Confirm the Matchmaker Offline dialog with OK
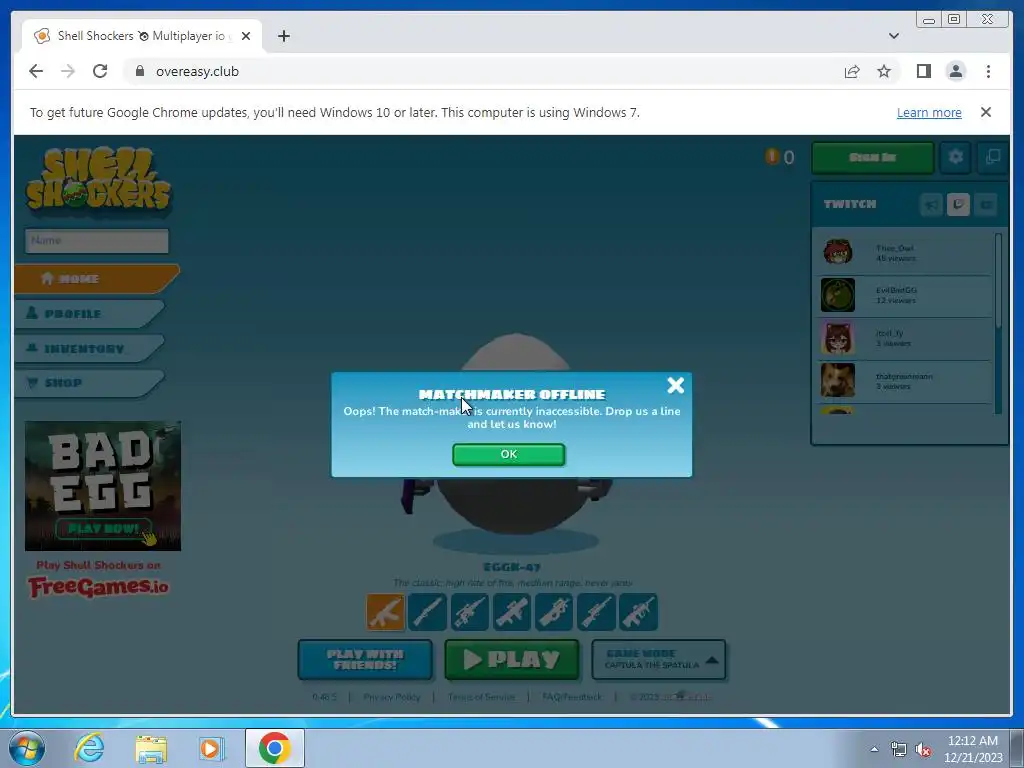1024x768 pixels. (x=509, y=455)
